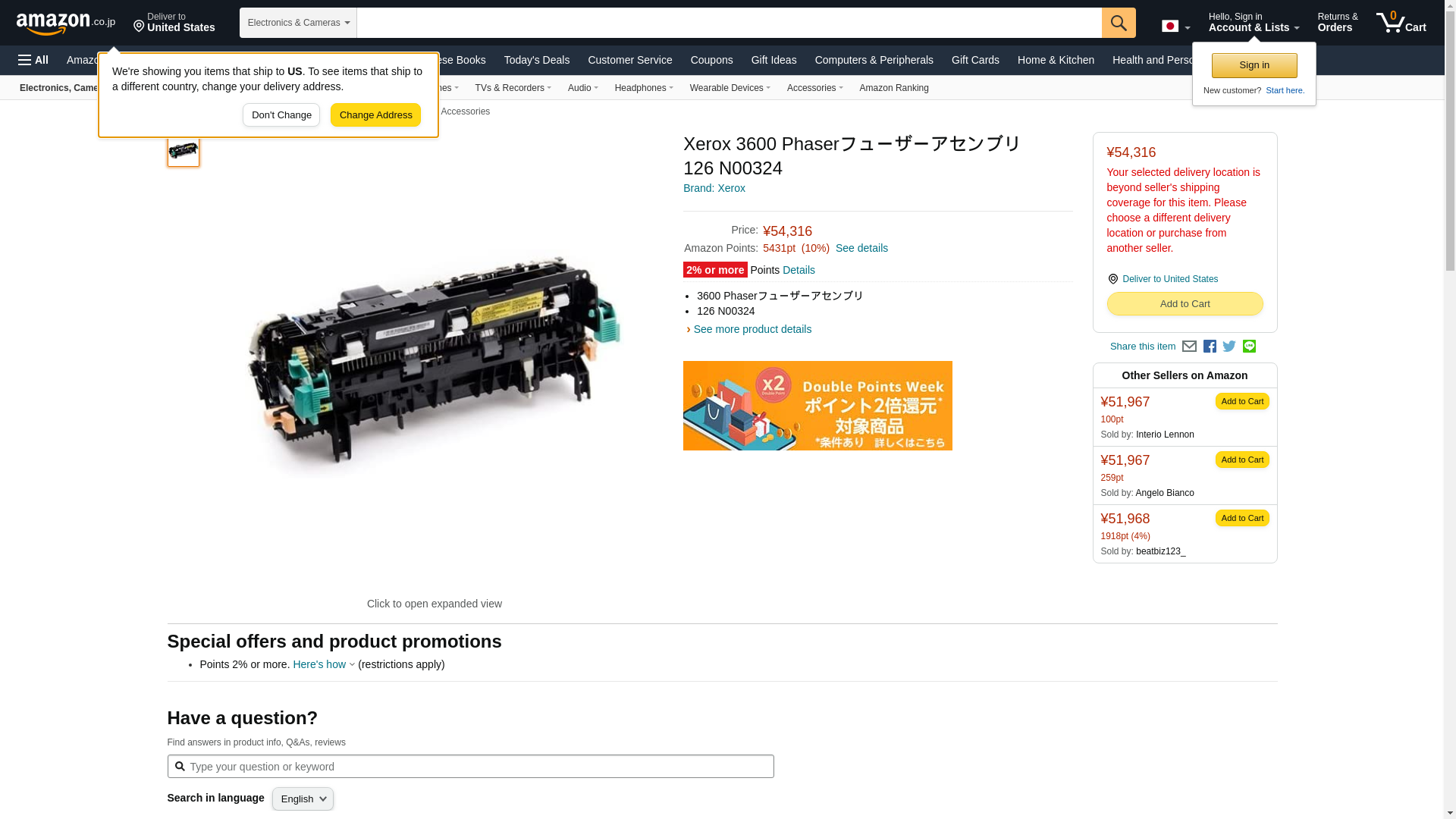This screenshot has width=1456, height=819.
Task: Select the fuser assembly product thumbnail
Action: [184, 150]
